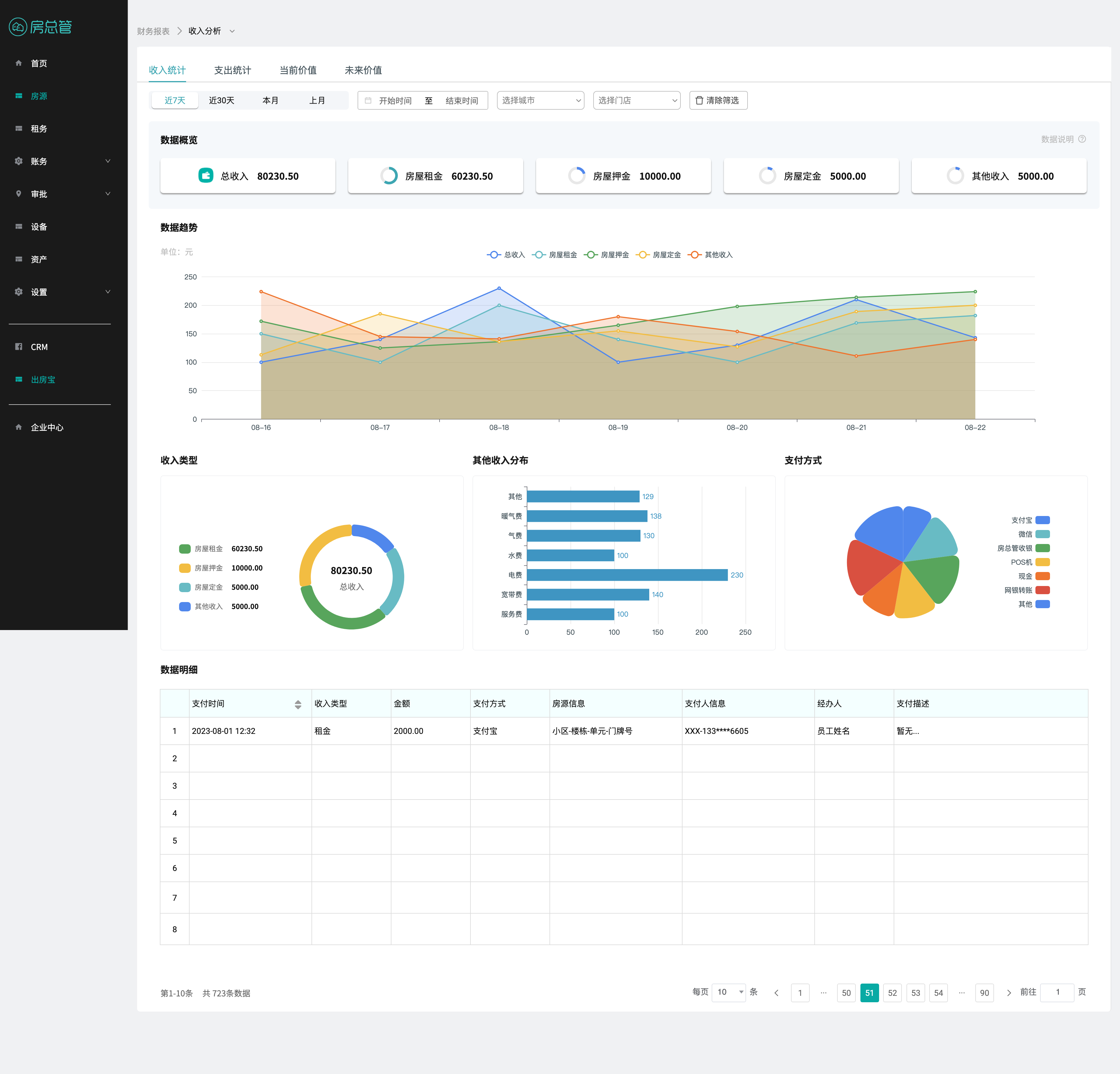Toggle 房屋定金 series in trend legend
This screenshot has width=1120, height=1074.
tap(658, 255)
